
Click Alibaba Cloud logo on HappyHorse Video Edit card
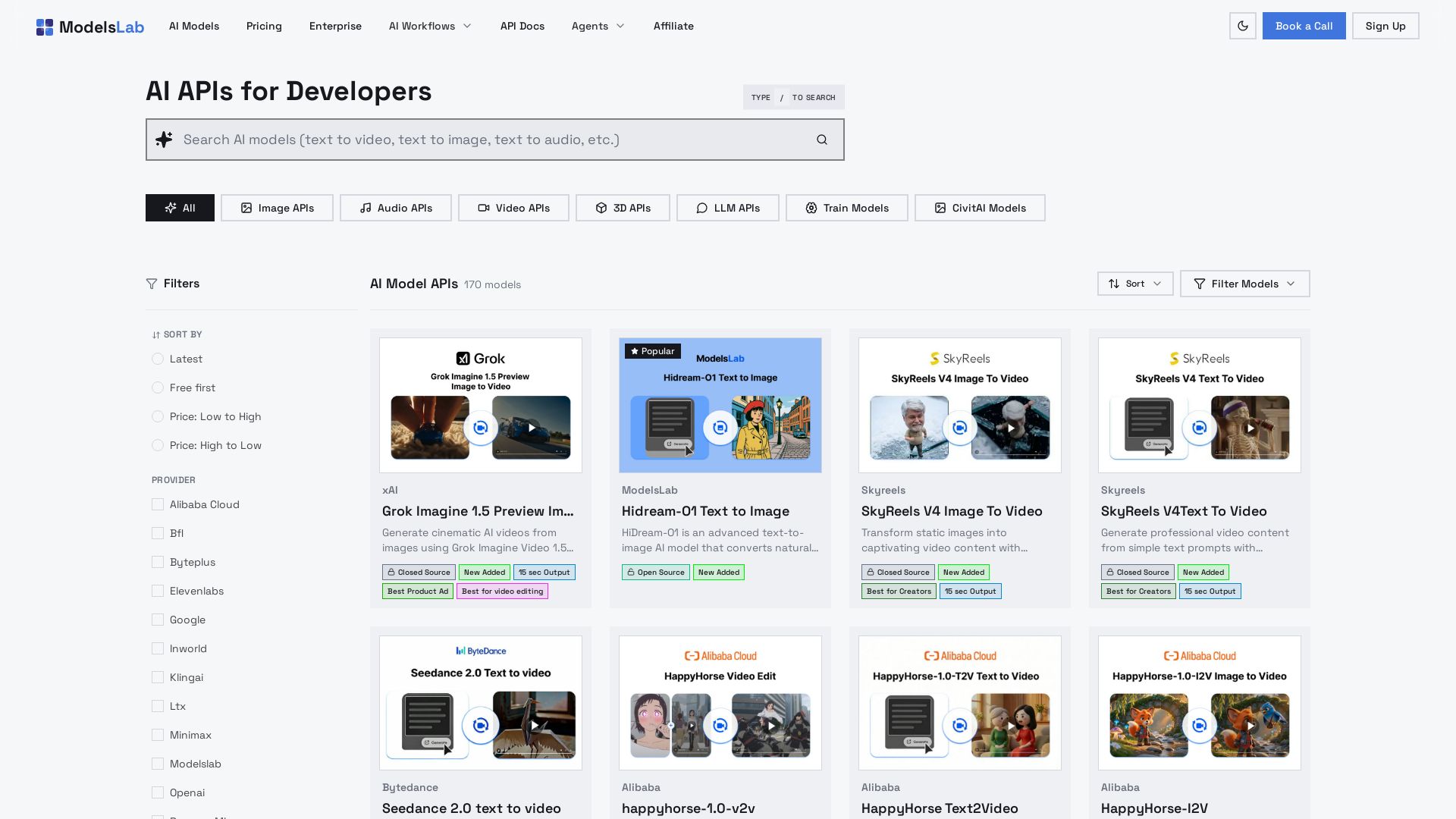pos(720,656)
